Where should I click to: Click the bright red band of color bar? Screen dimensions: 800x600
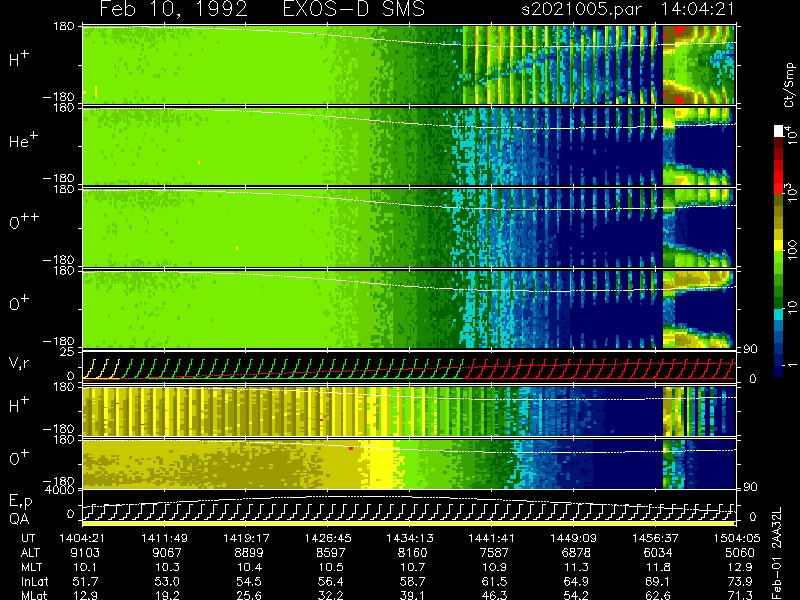pos(779,182)
